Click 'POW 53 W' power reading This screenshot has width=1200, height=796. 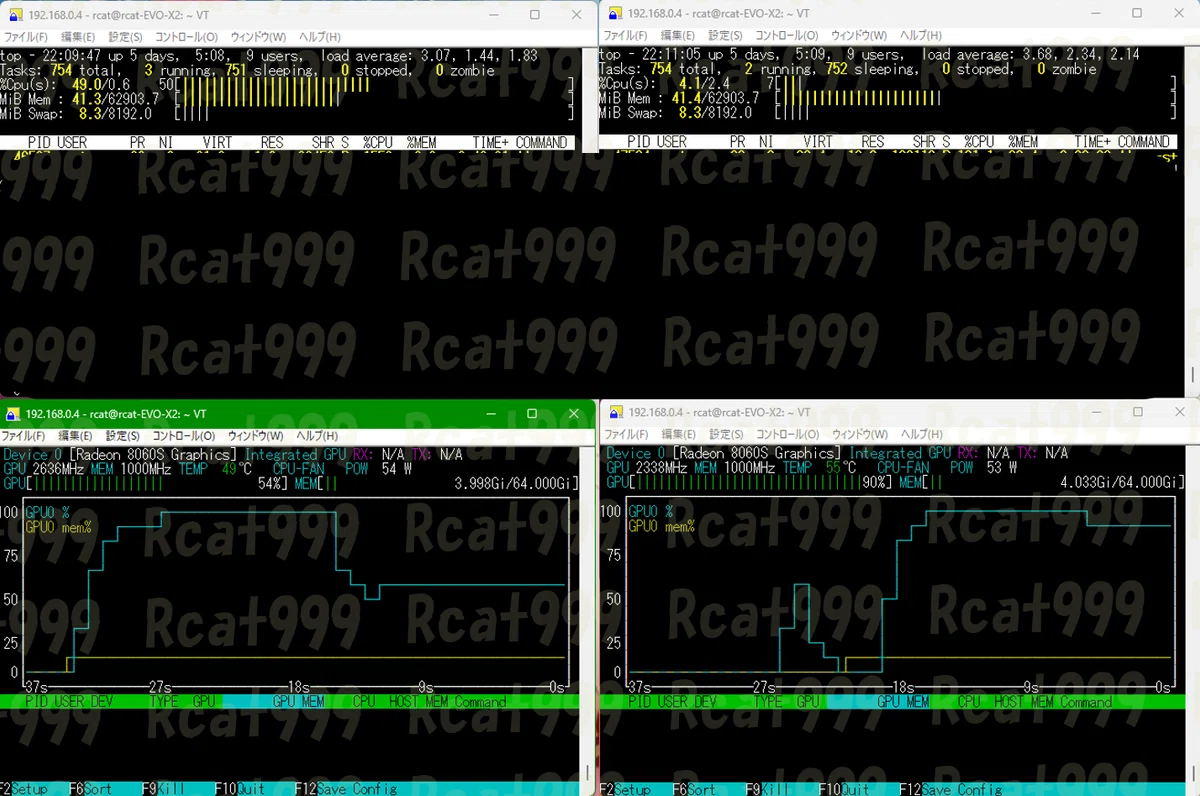(984, 467)
